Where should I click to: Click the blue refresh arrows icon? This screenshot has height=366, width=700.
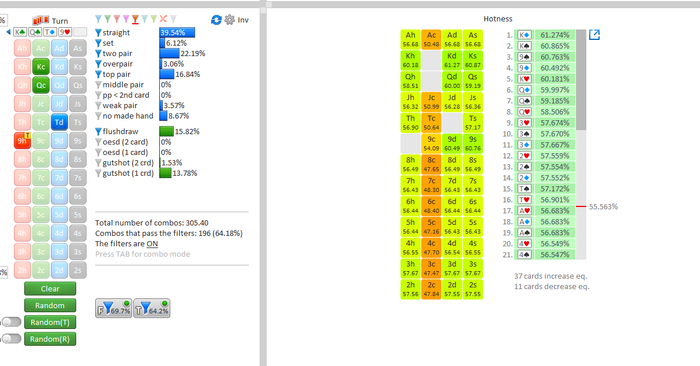[216, 20]
